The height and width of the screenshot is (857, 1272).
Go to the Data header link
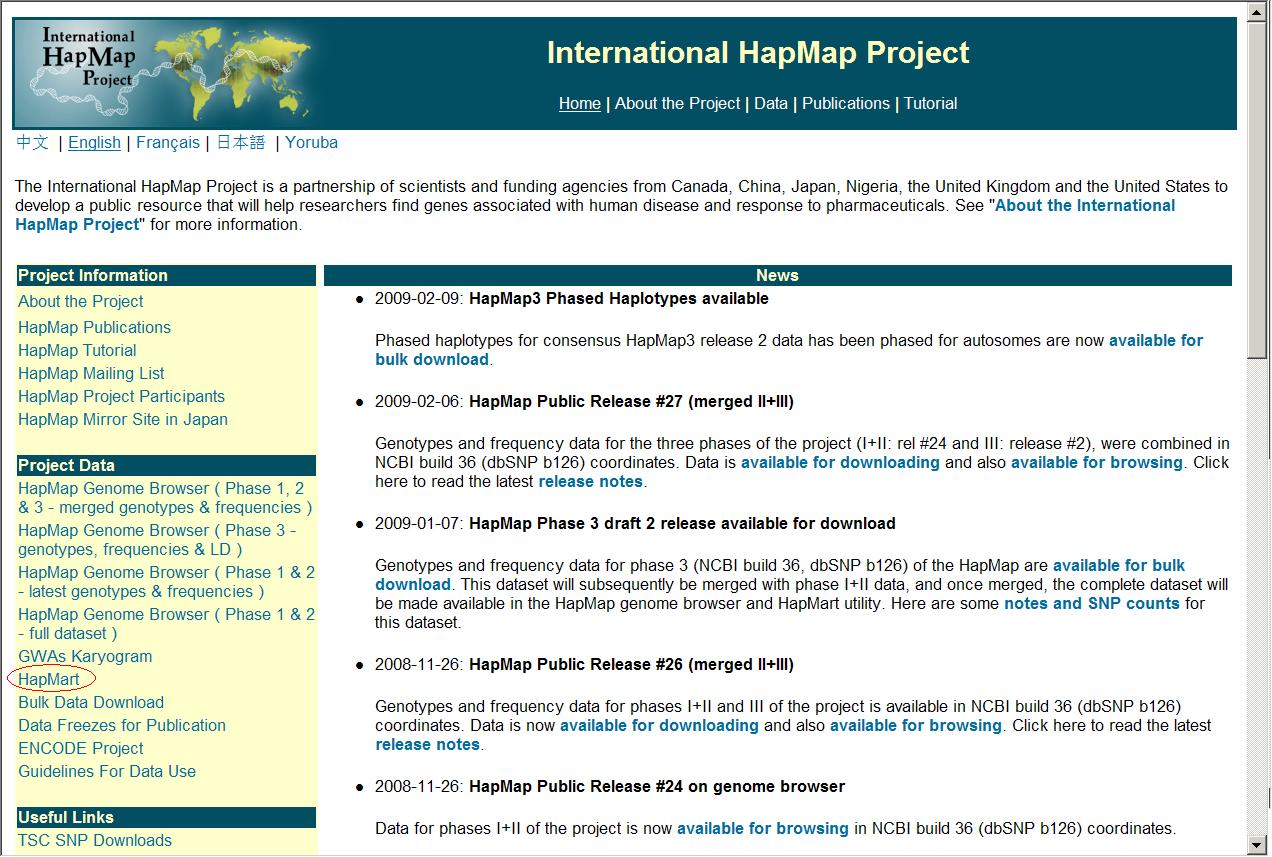(x=770, y=104)
